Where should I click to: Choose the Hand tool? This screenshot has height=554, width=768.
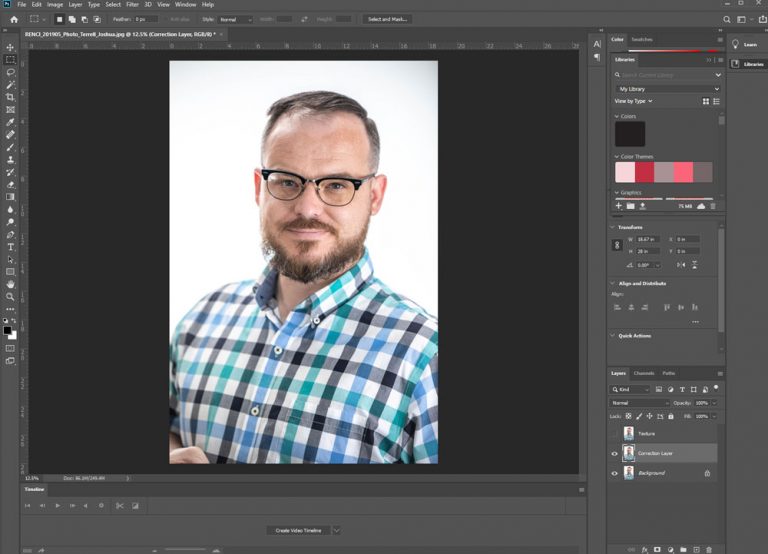coord(10,284)
